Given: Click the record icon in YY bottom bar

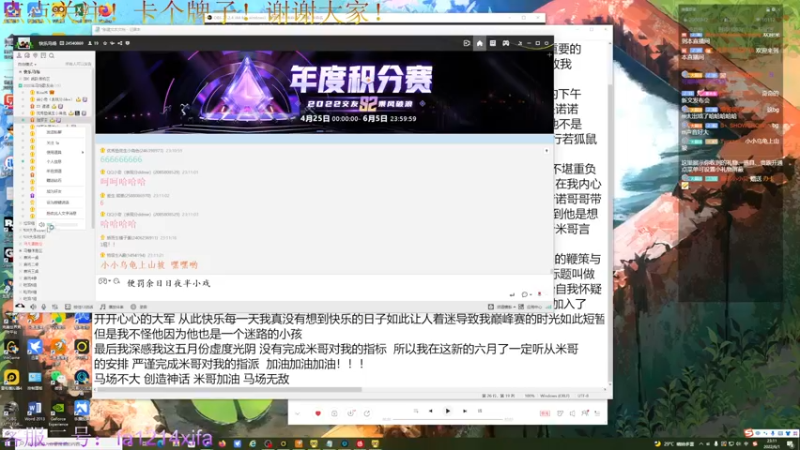Looking at the screenshot, I should coord(133,307).
